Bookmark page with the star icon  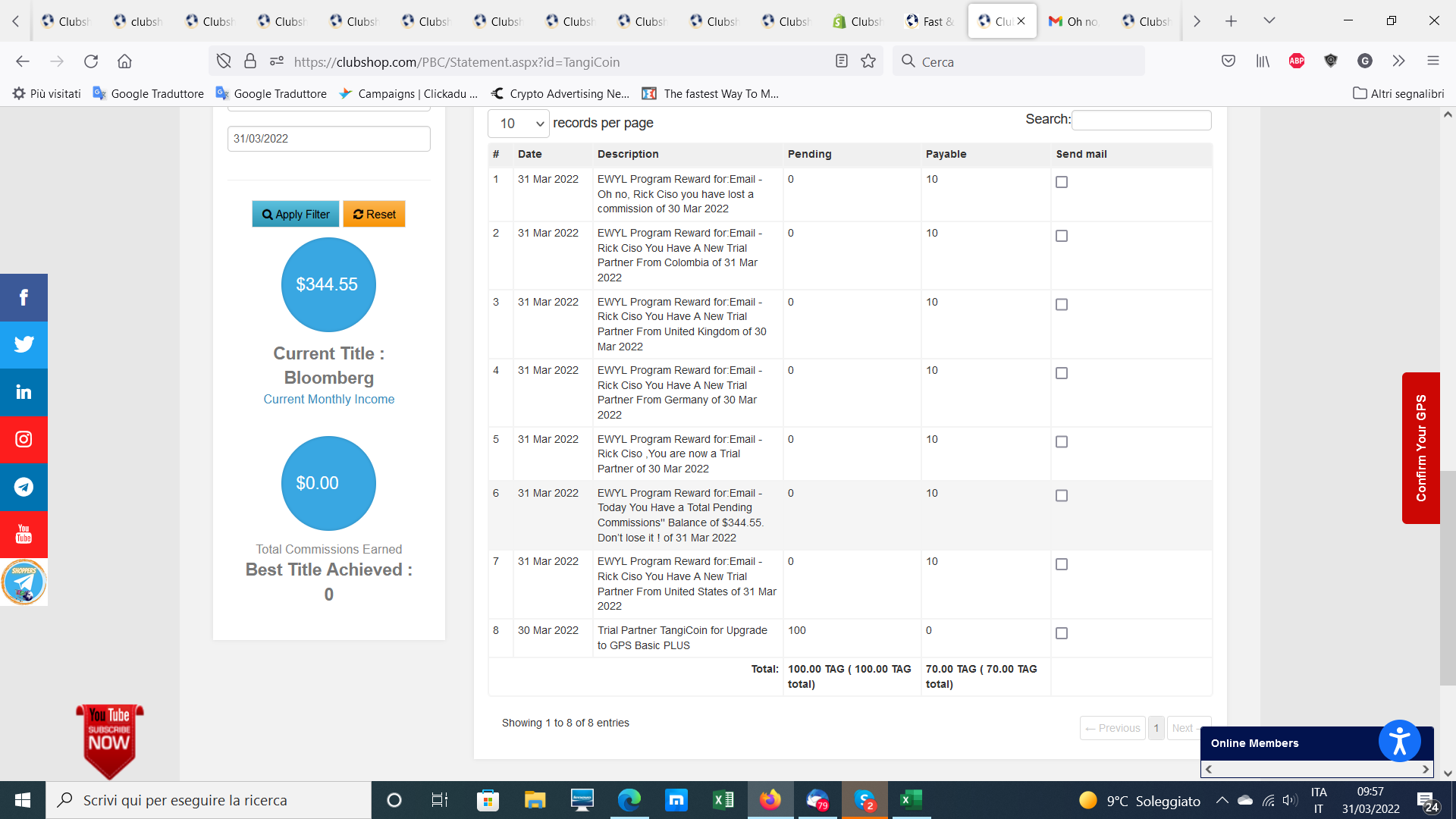click(x=868, y=61)
